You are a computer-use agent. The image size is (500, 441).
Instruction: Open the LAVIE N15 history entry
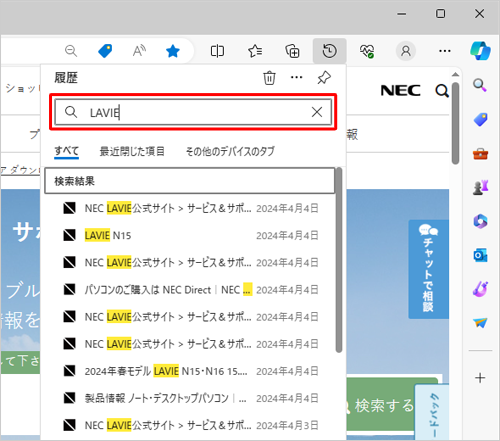pyautogui.click(x=191, y=236)
